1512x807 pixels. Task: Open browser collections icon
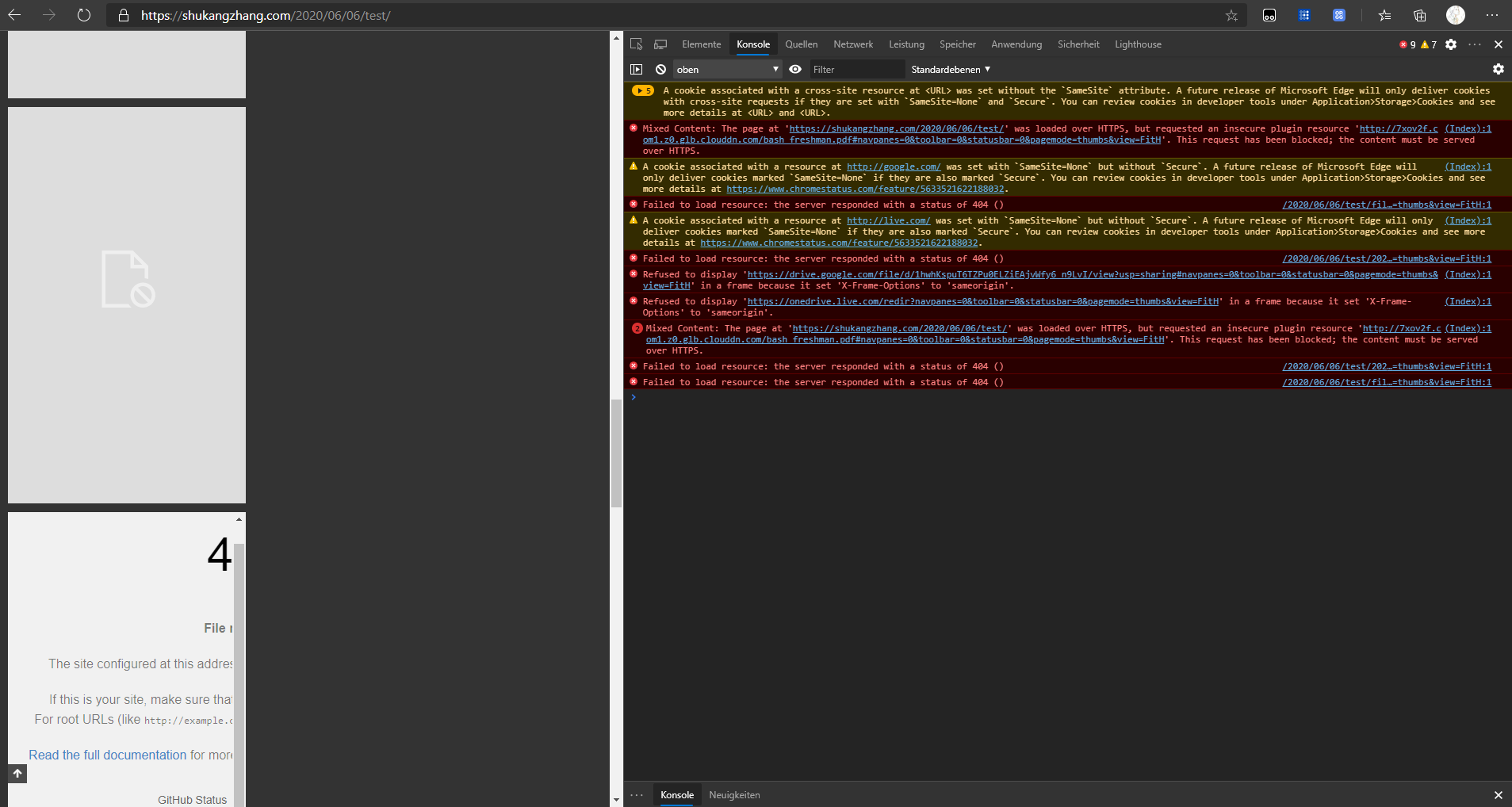[x=1419, y=15]
